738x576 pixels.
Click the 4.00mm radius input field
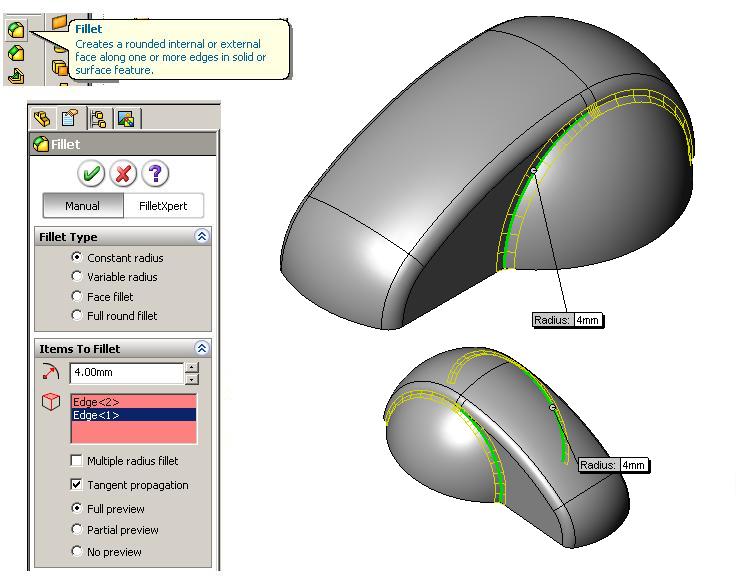pyautogui.click(x=126, y=373)
